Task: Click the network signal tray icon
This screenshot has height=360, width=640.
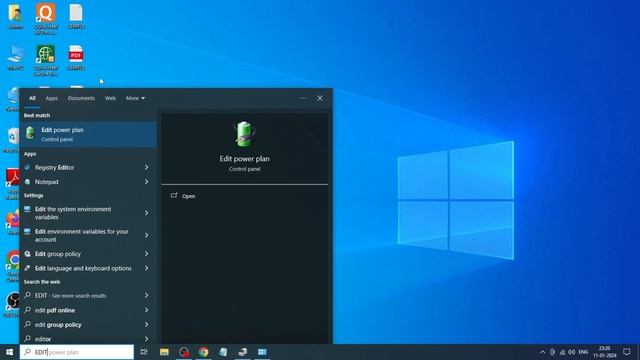Action: [562, 352]
